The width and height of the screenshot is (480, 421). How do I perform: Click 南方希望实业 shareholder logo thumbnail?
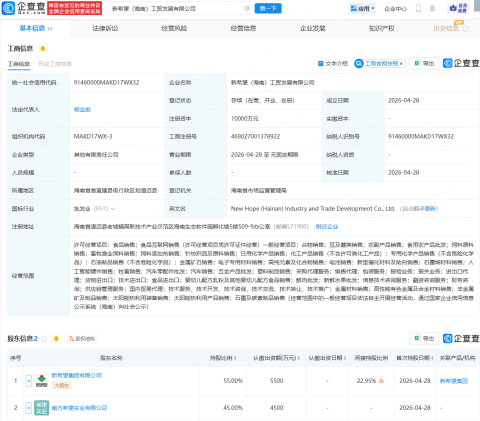coord(42,408)
